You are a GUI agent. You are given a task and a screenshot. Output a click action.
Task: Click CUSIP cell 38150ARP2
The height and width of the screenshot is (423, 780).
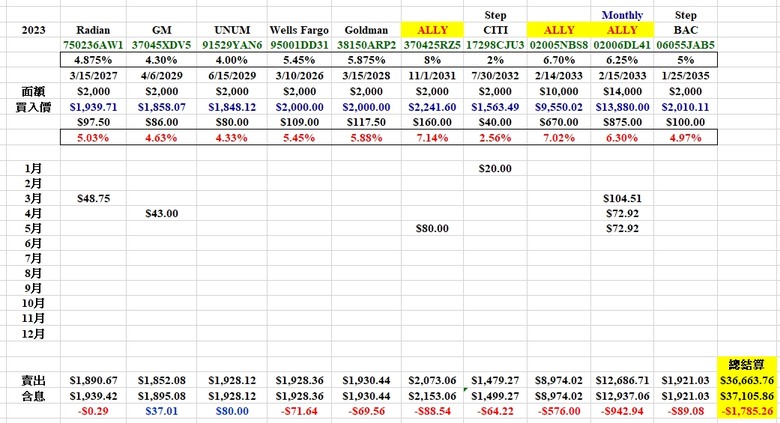tap(366, 45)
